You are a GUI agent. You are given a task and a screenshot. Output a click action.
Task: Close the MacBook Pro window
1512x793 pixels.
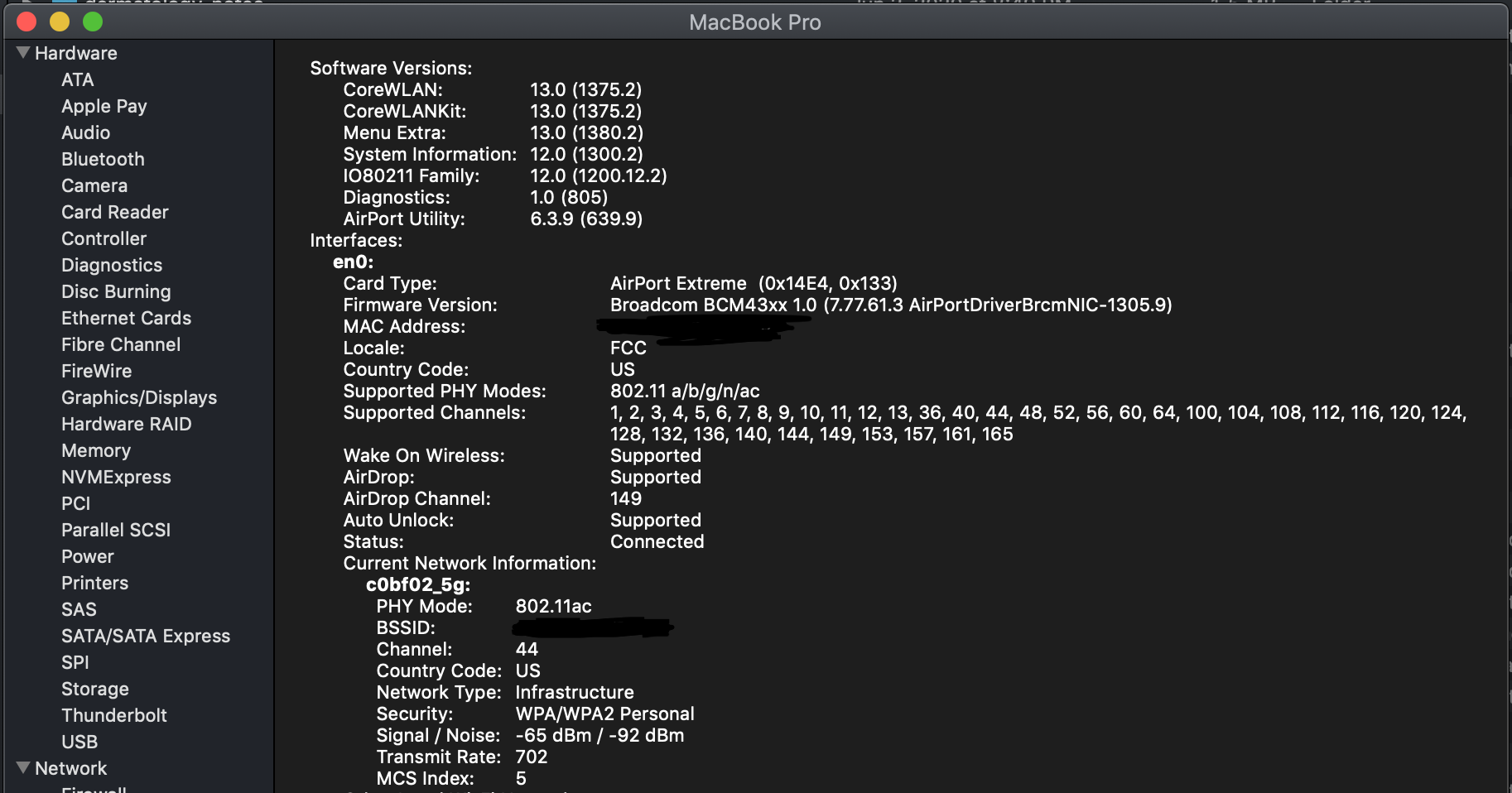click(26, 22)
